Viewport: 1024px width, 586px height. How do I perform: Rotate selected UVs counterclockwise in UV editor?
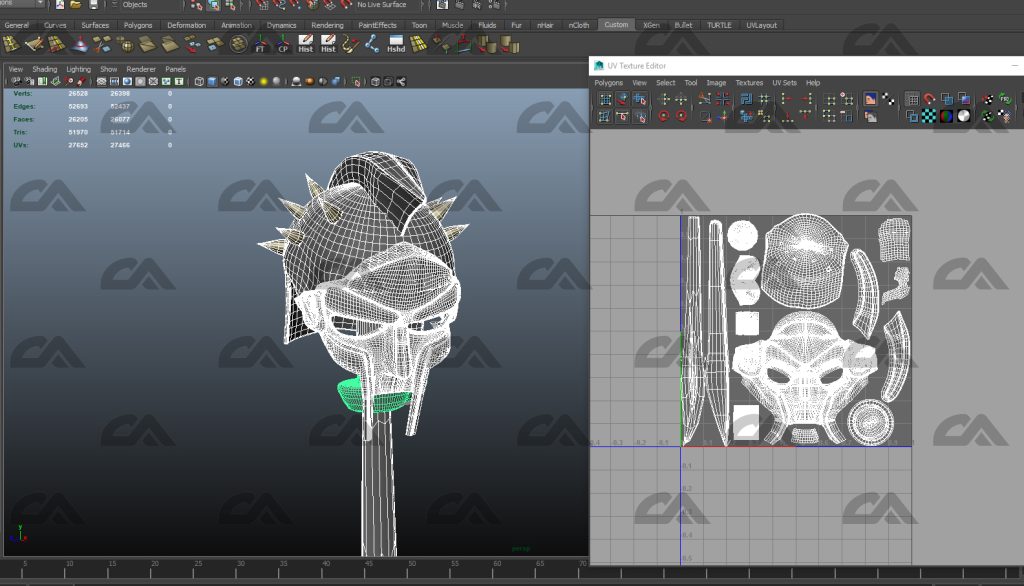(664, 114)
